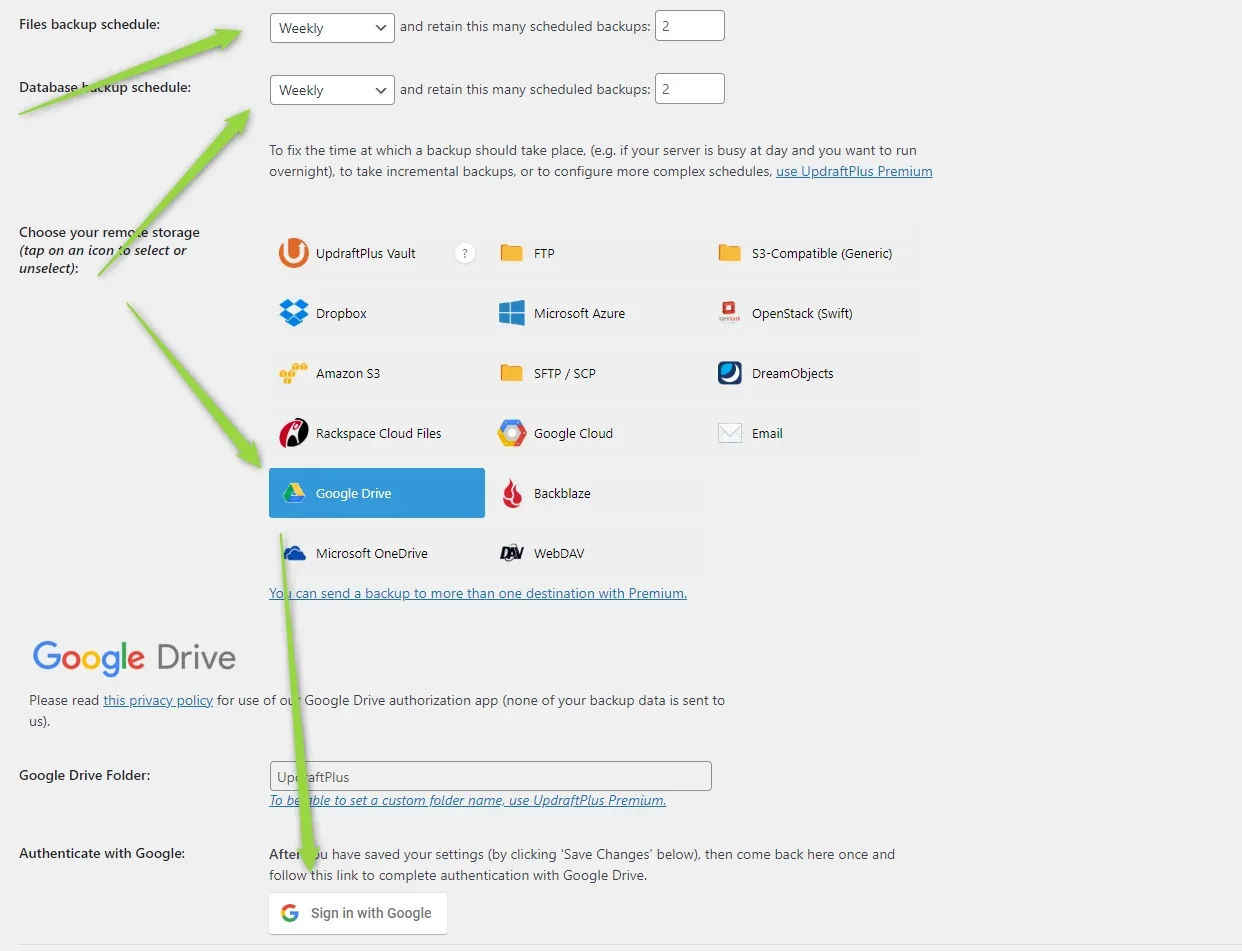Choose the SFTP / SCP folder icon
Screen dimensions: 1242x951
(x=512, y=373)
